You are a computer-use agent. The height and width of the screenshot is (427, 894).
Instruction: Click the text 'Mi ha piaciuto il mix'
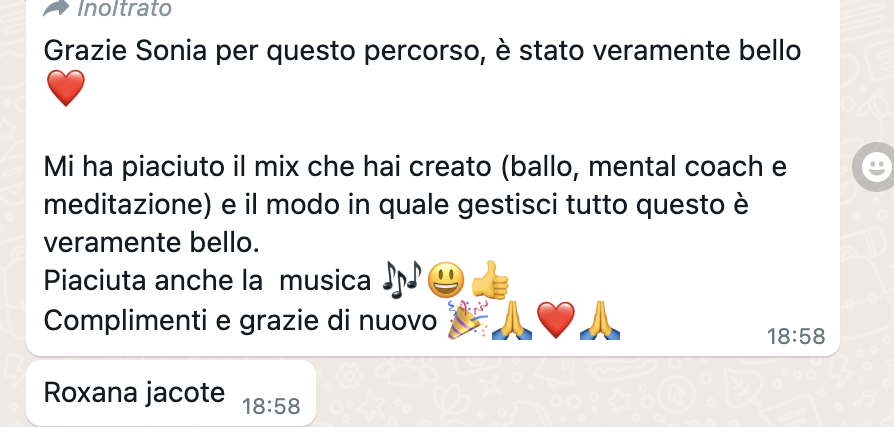click(173, 167)
